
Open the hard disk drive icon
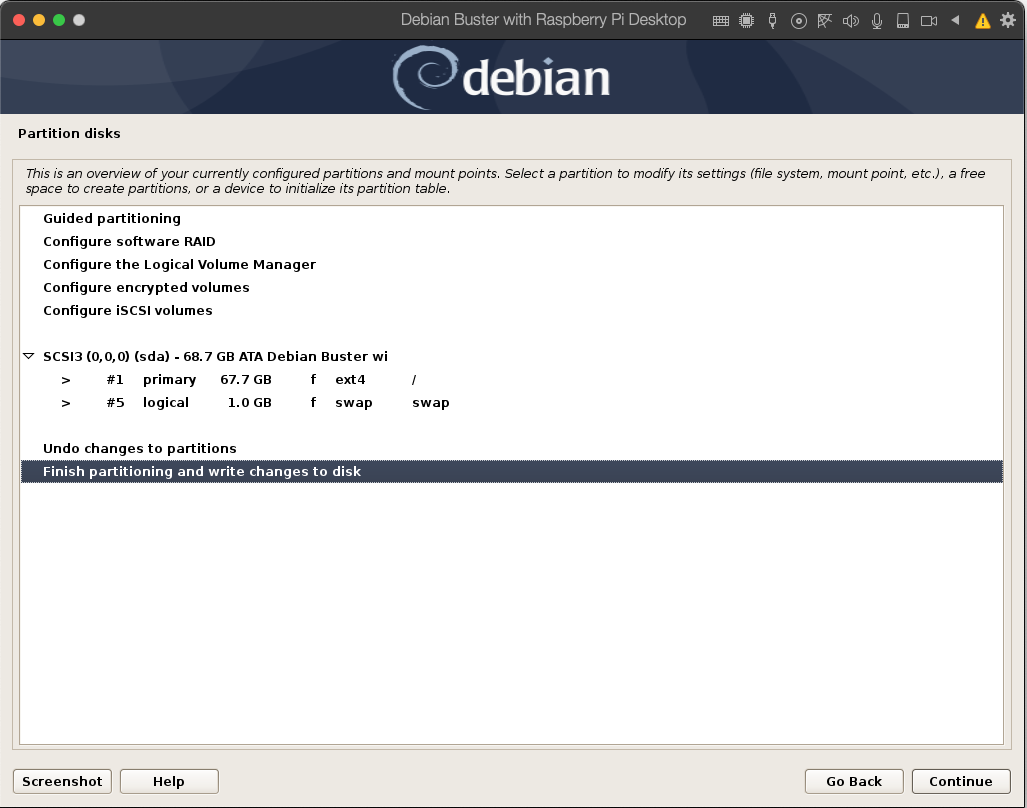pyautogui.click(x=903, y=21)
